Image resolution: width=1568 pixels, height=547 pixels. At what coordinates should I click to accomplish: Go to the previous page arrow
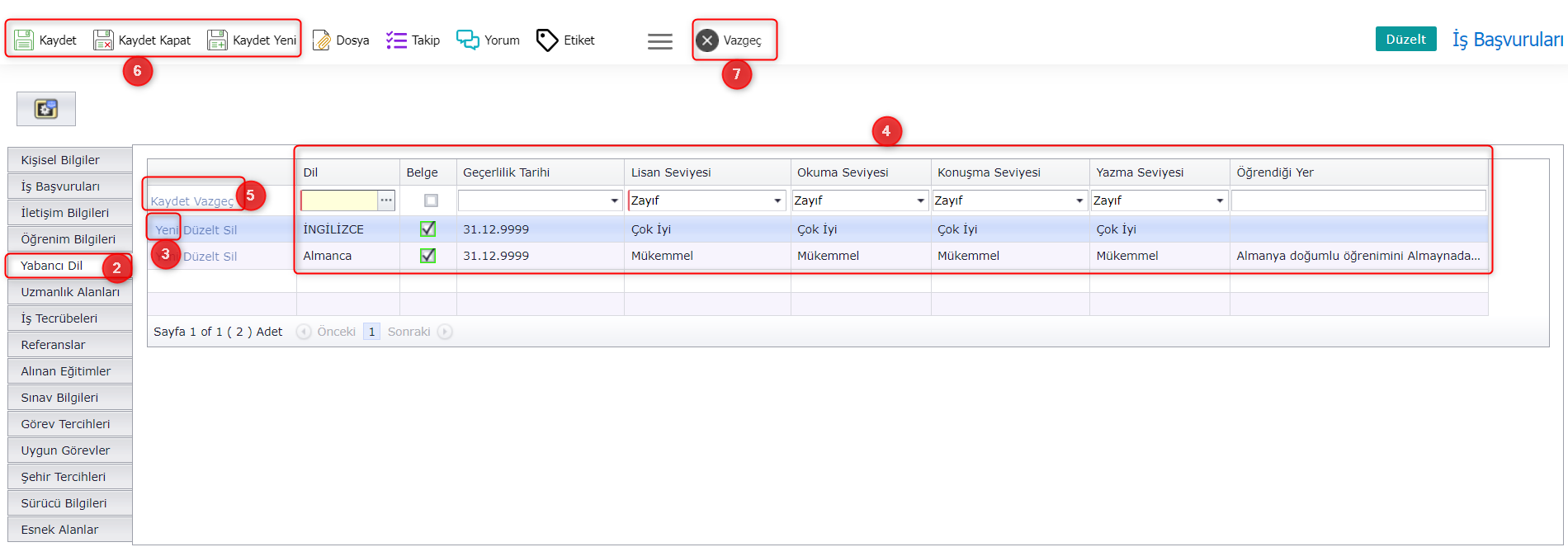[304, 332]
